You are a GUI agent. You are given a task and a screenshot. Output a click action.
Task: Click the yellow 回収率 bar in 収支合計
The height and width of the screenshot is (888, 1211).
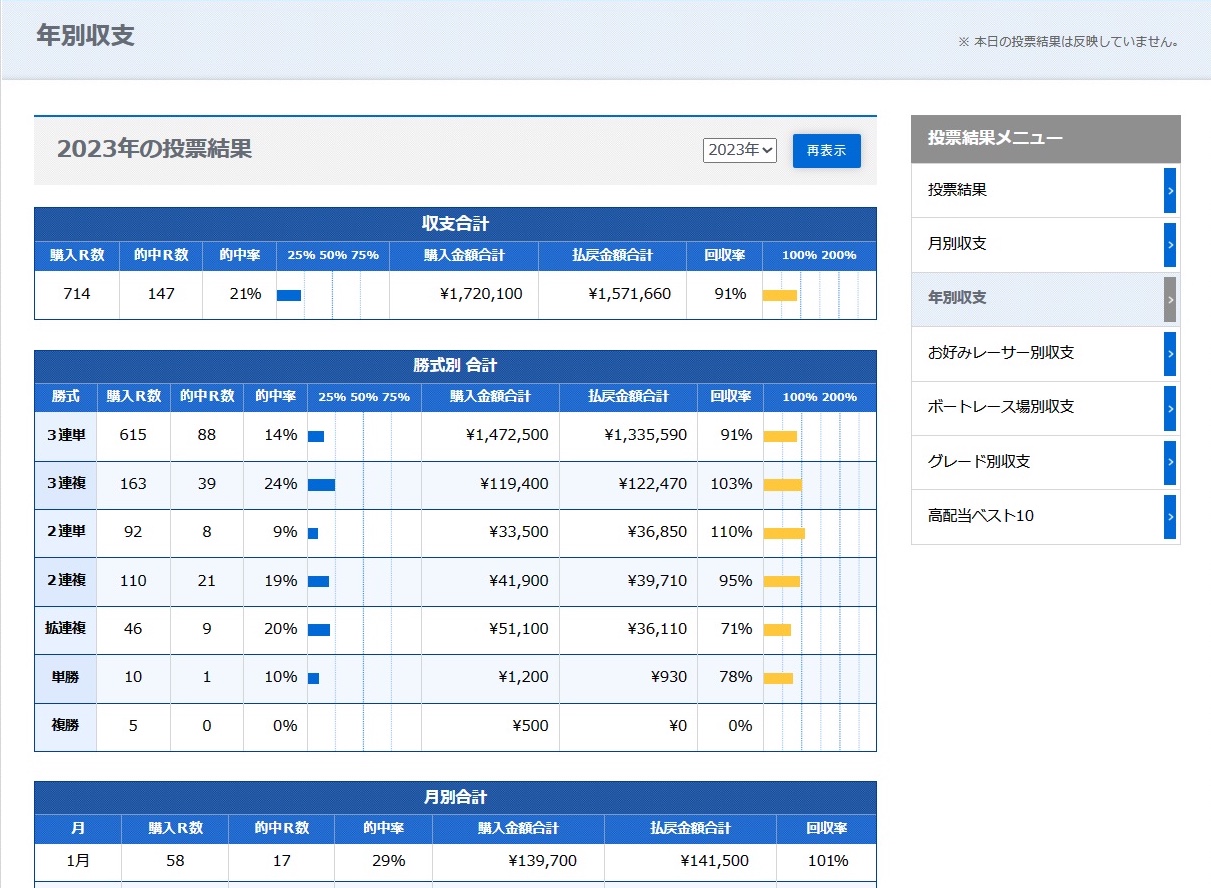780,295
